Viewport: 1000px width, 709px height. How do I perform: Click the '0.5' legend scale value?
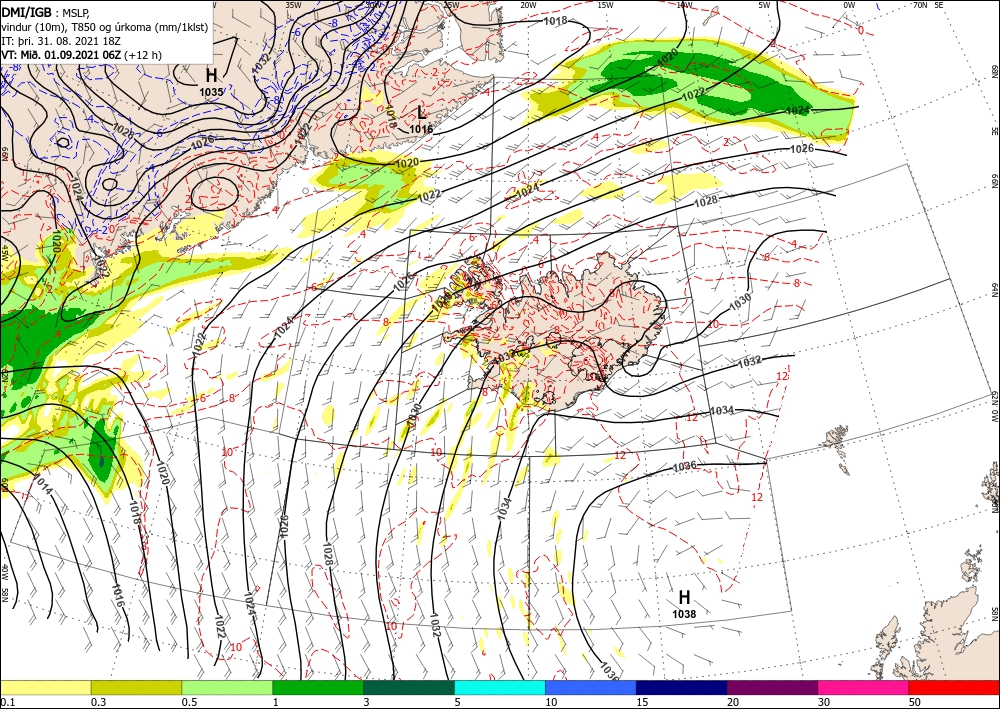[189, 702]
